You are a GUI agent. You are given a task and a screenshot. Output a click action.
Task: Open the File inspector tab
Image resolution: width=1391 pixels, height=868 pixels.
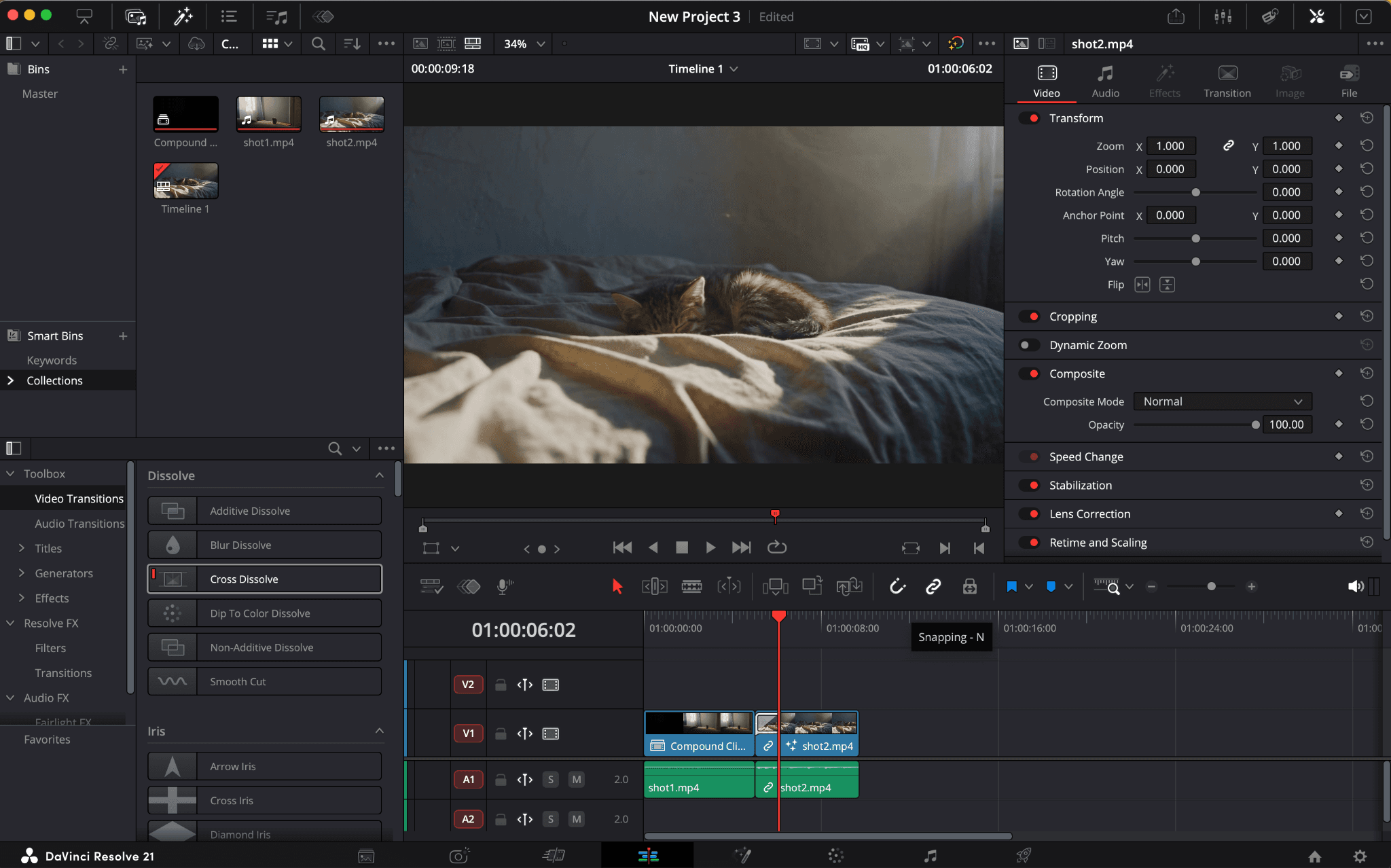[1349, 81]
